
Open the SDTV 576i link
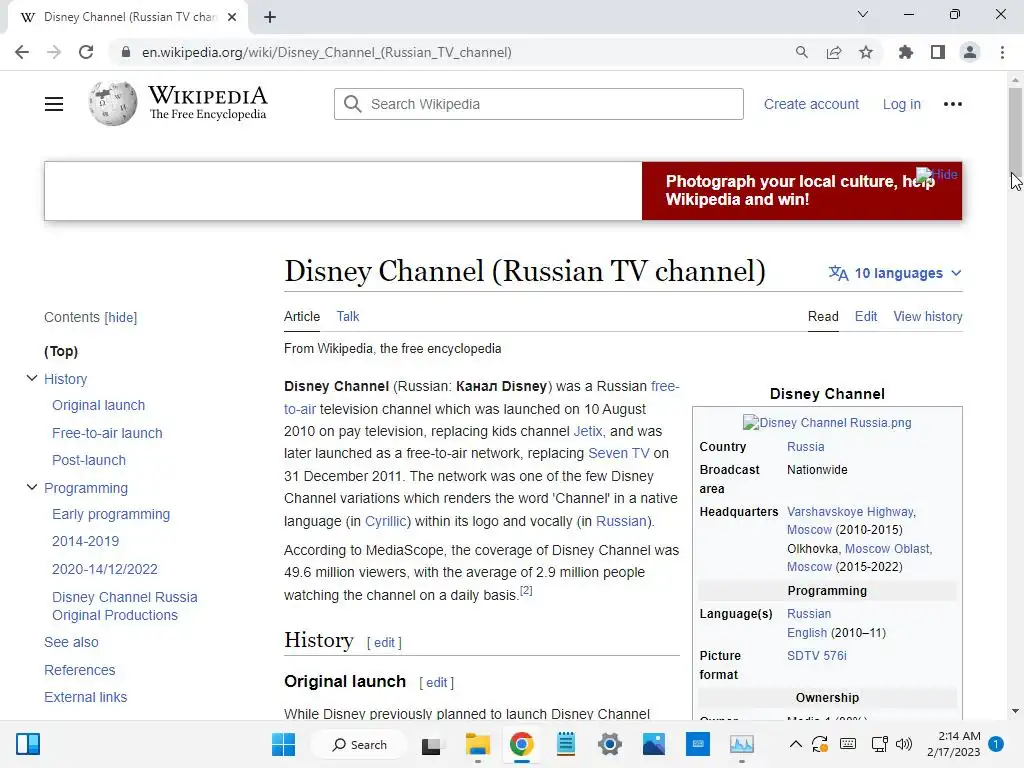click(x=816, y=656)
